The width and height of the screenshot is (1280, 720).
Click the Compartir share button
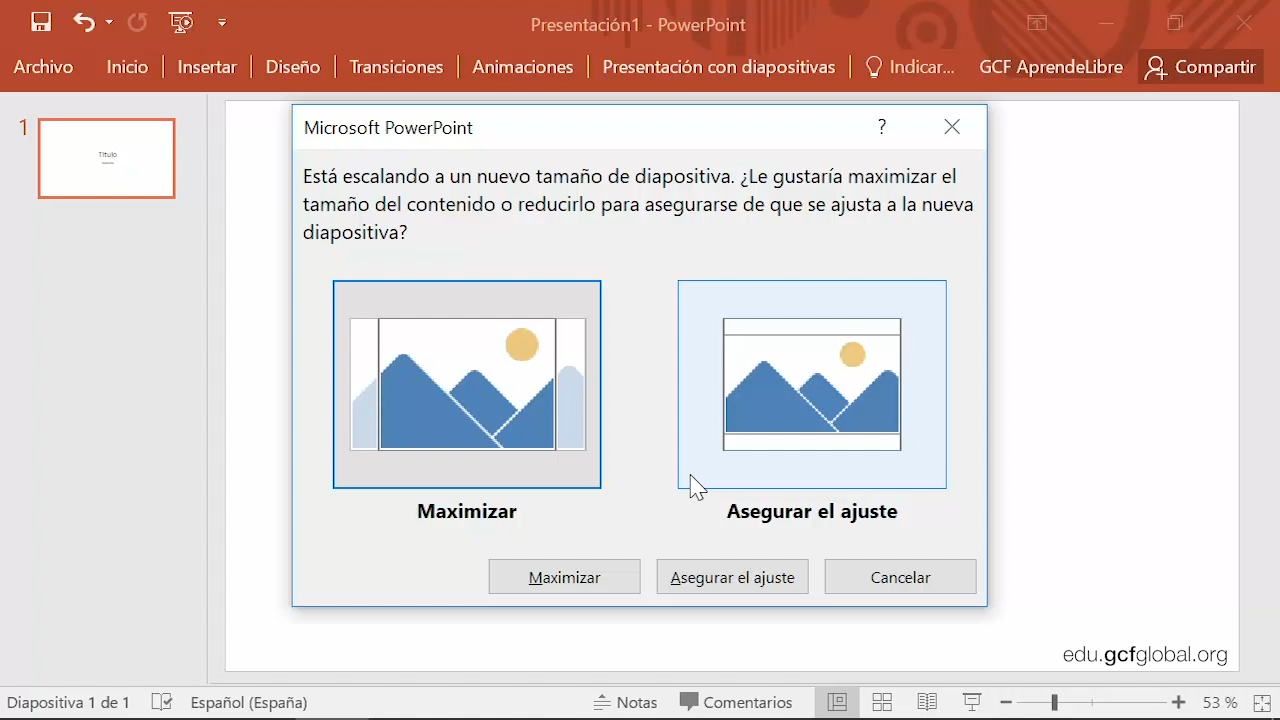pyautogui.click(x=1201, y=67)
